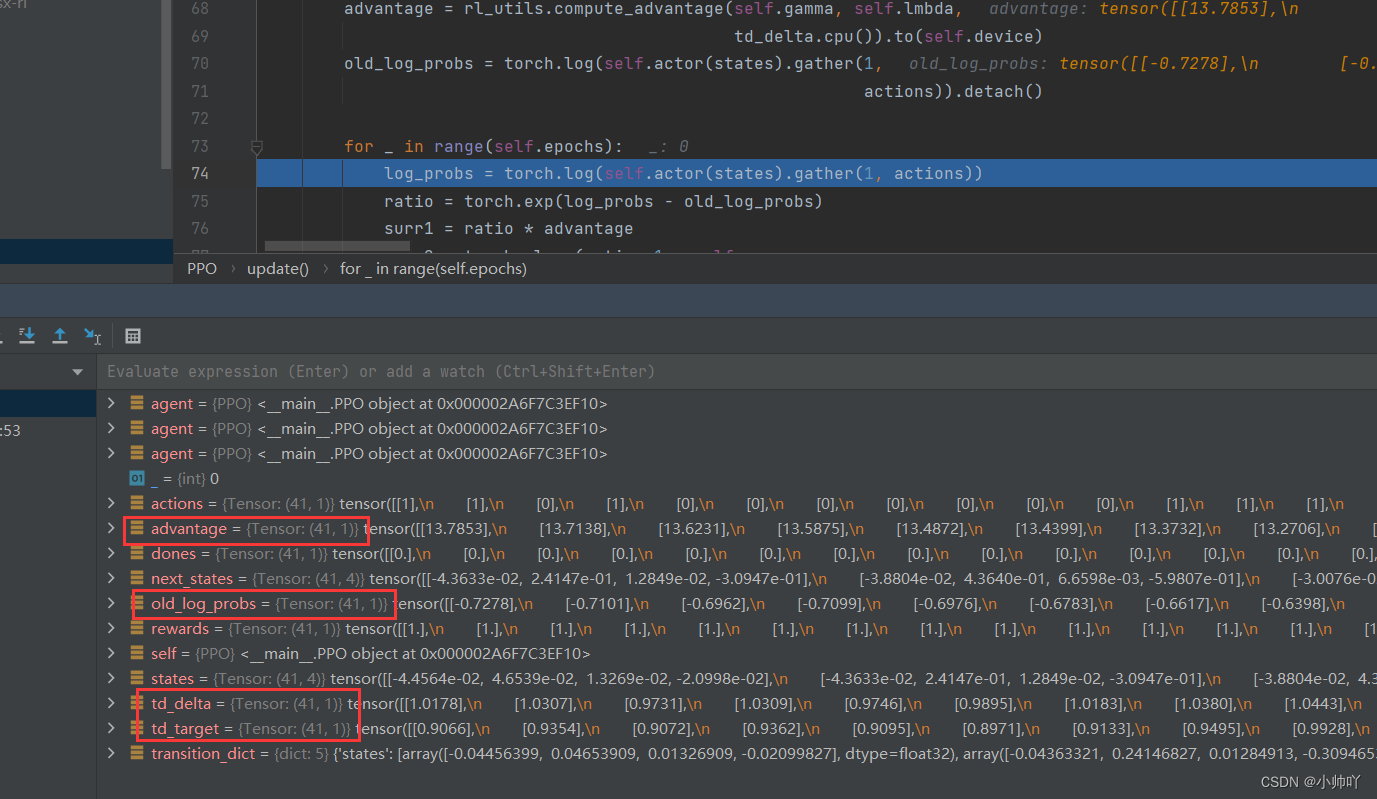1377x799 pixels.
Task: Select the transition_dict variable row text
Action: click(x=763, y=753)
